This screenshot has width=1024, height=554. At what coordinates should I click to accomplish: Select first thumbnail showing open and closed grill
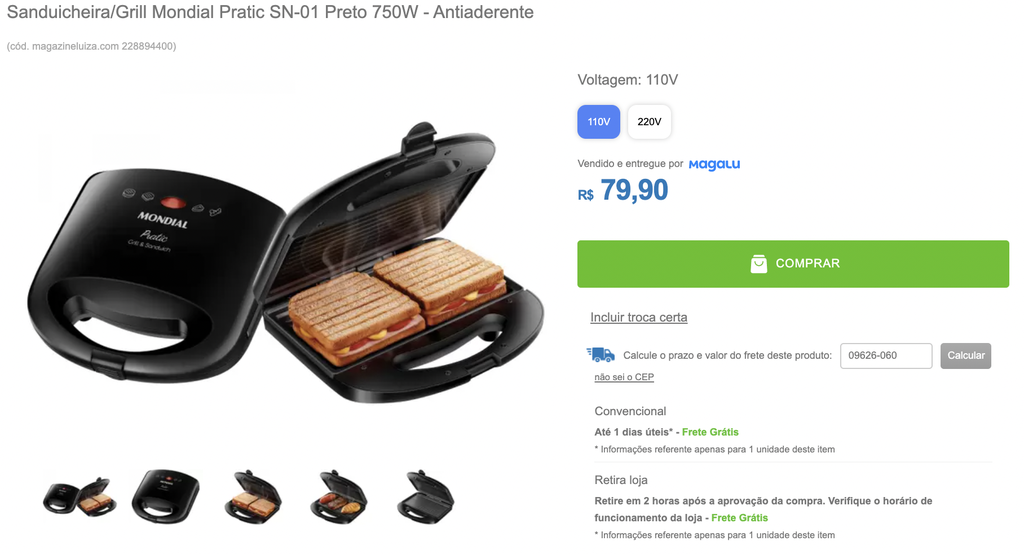(80, 498)
